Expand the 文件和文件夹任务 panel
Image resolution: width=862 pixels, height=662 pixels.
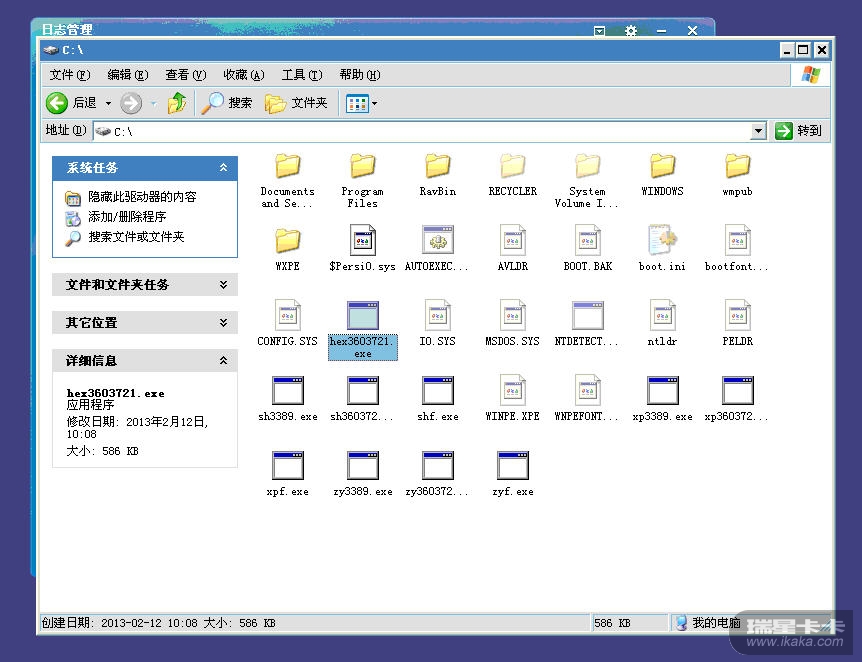pos(223,285)
